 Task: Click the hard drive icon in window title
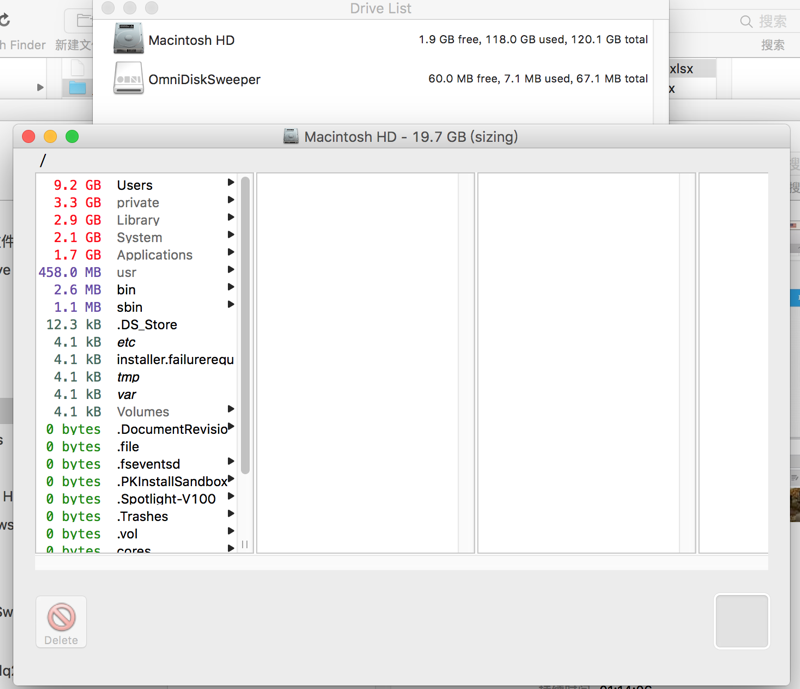[291, 136]
